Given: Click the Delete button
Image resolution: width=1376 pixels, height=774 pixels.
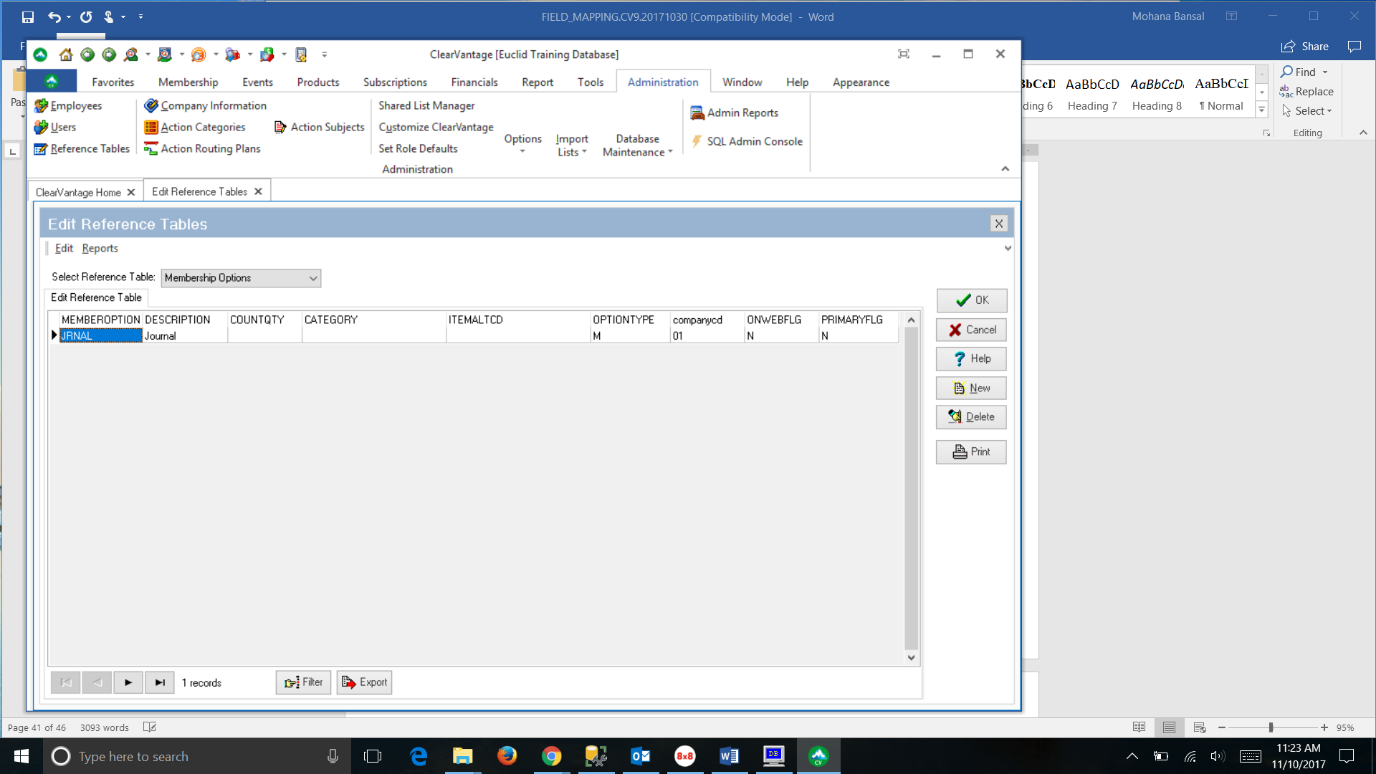Looking at the screenshot, I should point(971,417).
